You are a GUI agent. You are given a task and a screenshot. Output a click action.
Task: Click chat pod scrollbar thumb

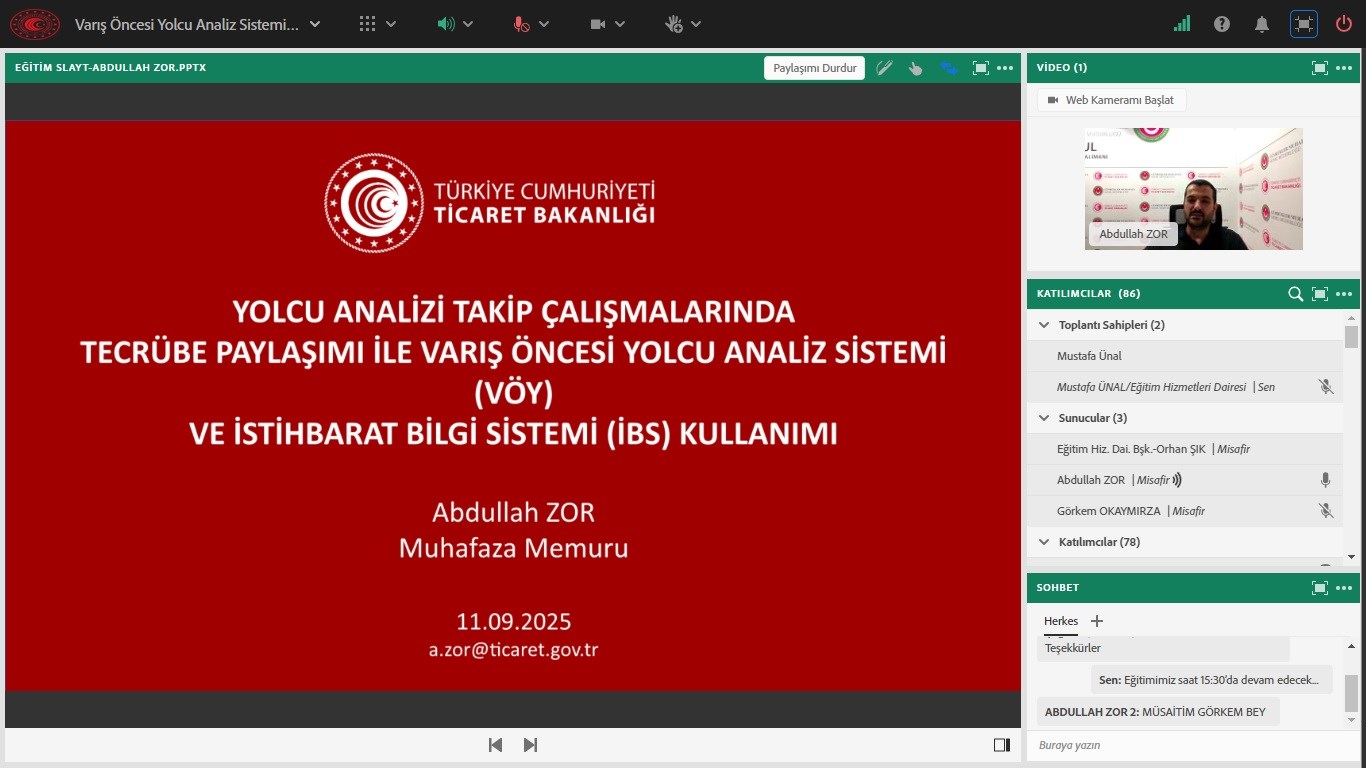pyautogui.click(x=1351, y=693)
